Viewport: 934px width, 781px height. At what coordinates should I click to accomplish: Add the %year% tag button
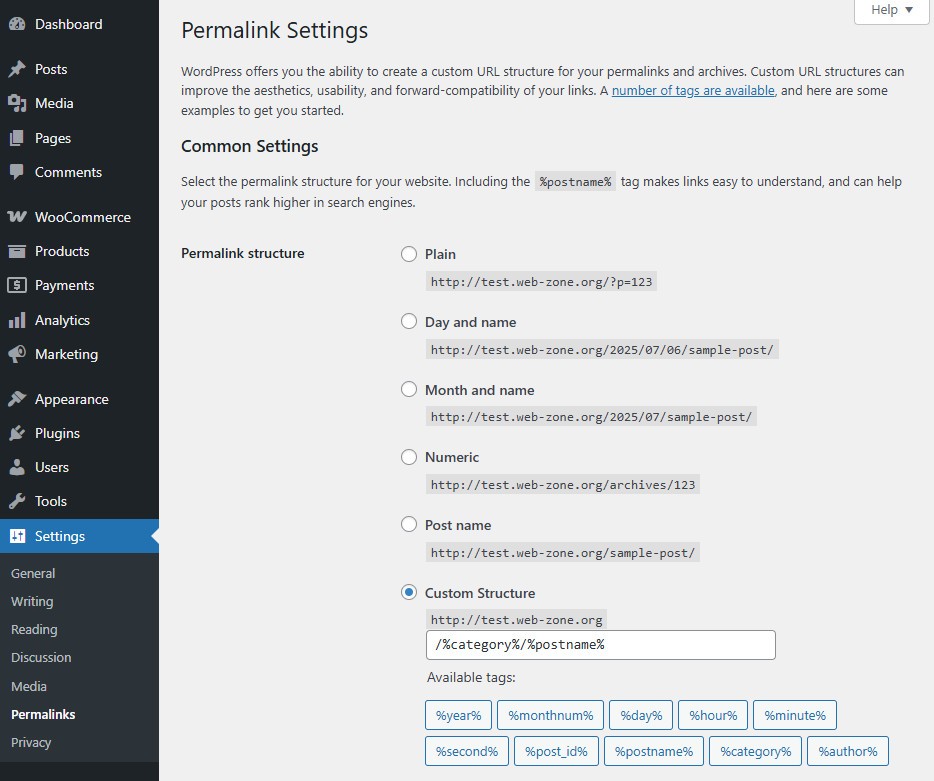(x=458, y=715)
